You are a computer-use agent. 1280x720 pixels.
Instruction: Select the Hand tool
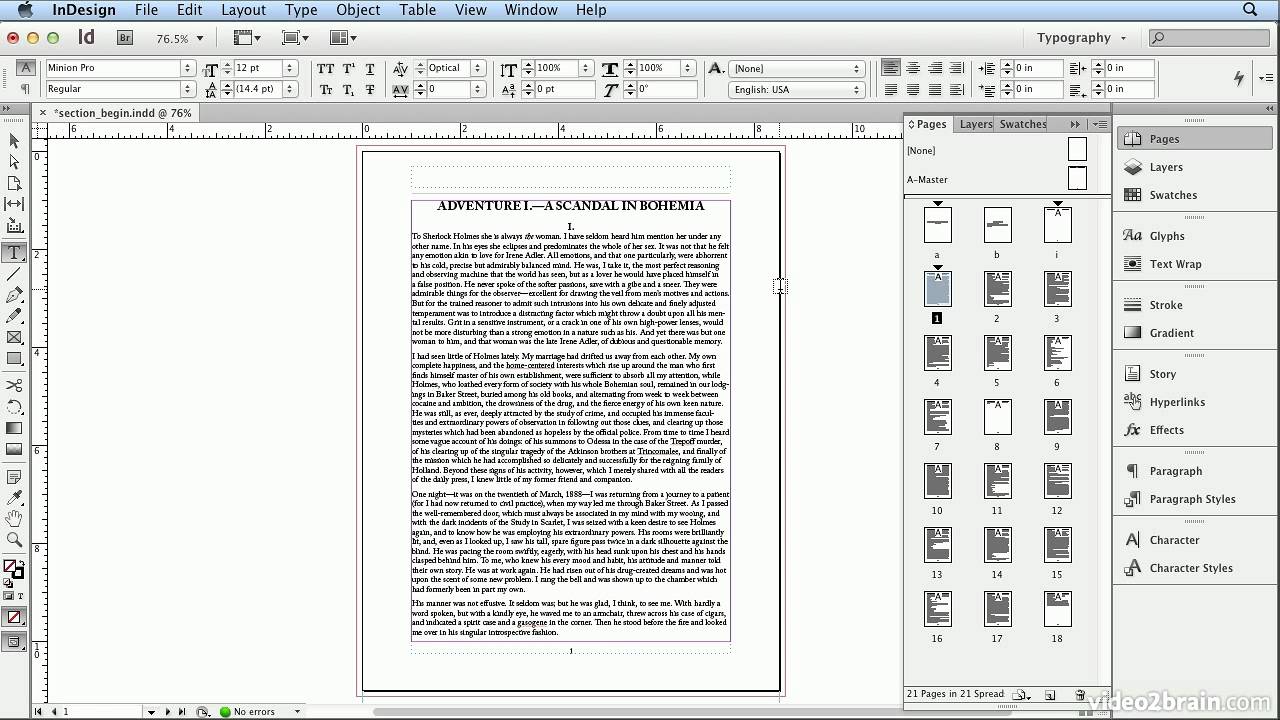[14, 519]
